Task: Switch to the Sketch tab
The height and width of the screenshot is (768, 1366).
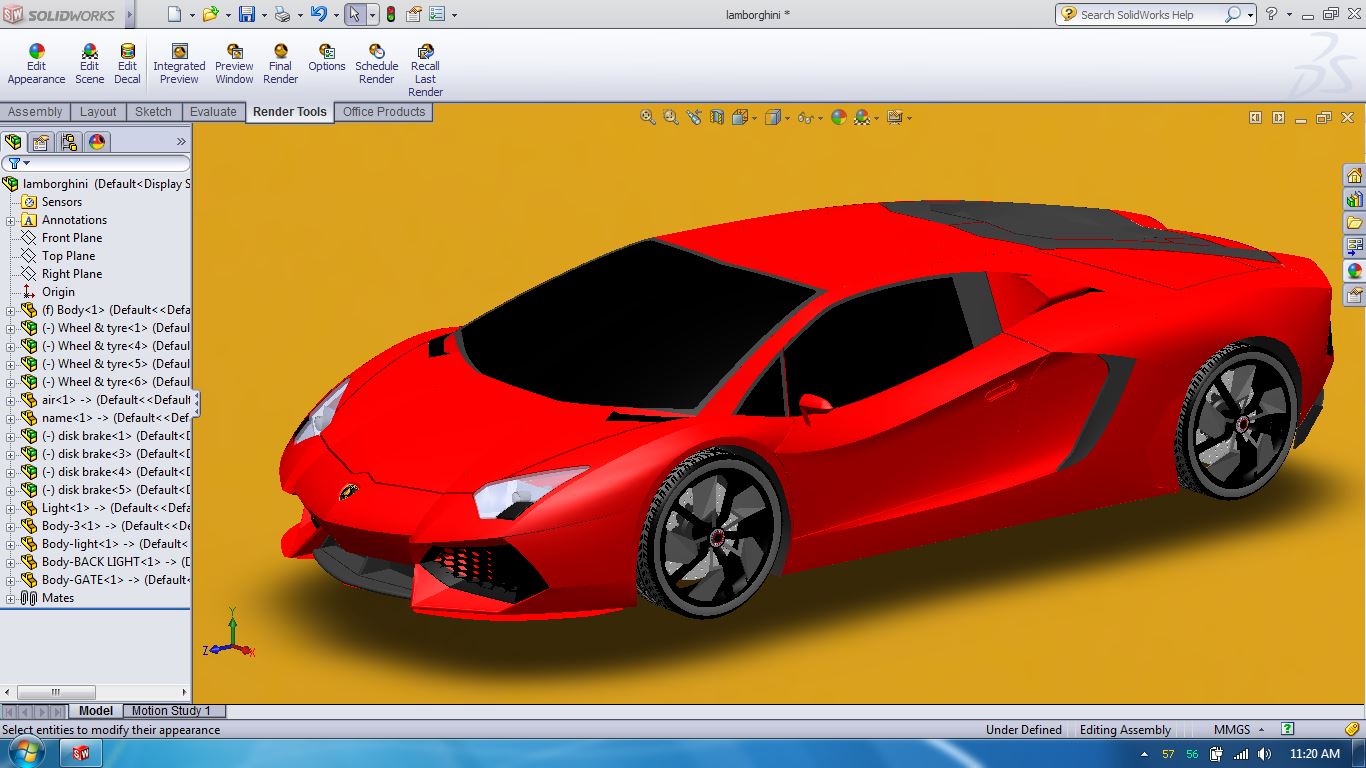Action: 153,112
